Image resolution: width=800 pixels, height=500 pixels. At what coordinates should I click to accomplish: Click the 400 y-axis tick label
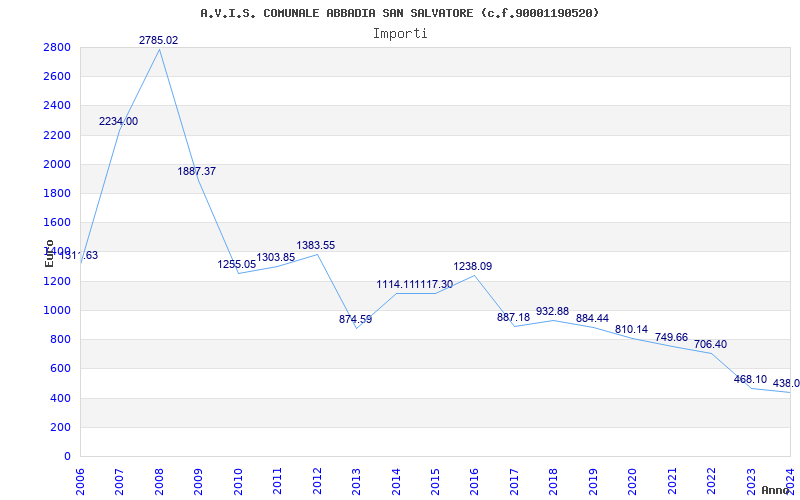[x=60, y=398]
